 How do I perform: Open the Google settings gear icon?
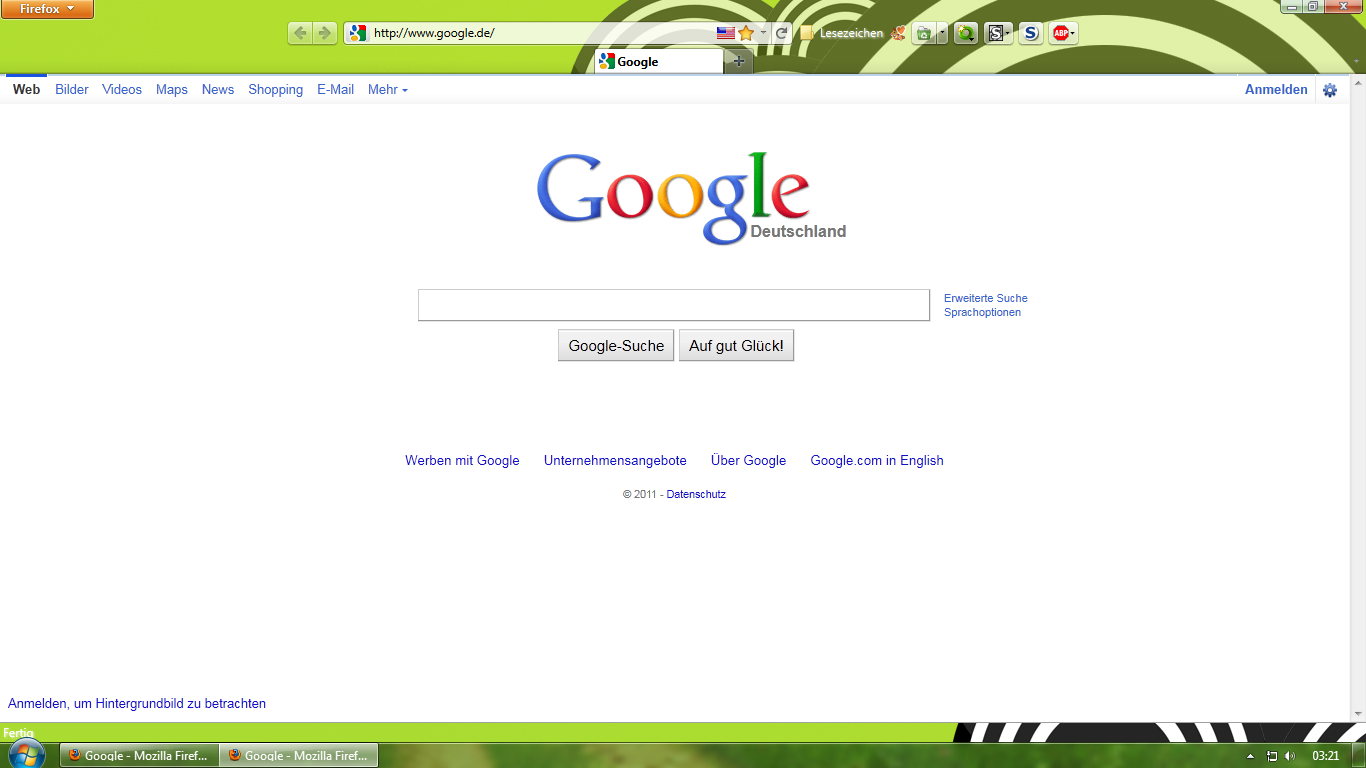[x=1330, y=90]
